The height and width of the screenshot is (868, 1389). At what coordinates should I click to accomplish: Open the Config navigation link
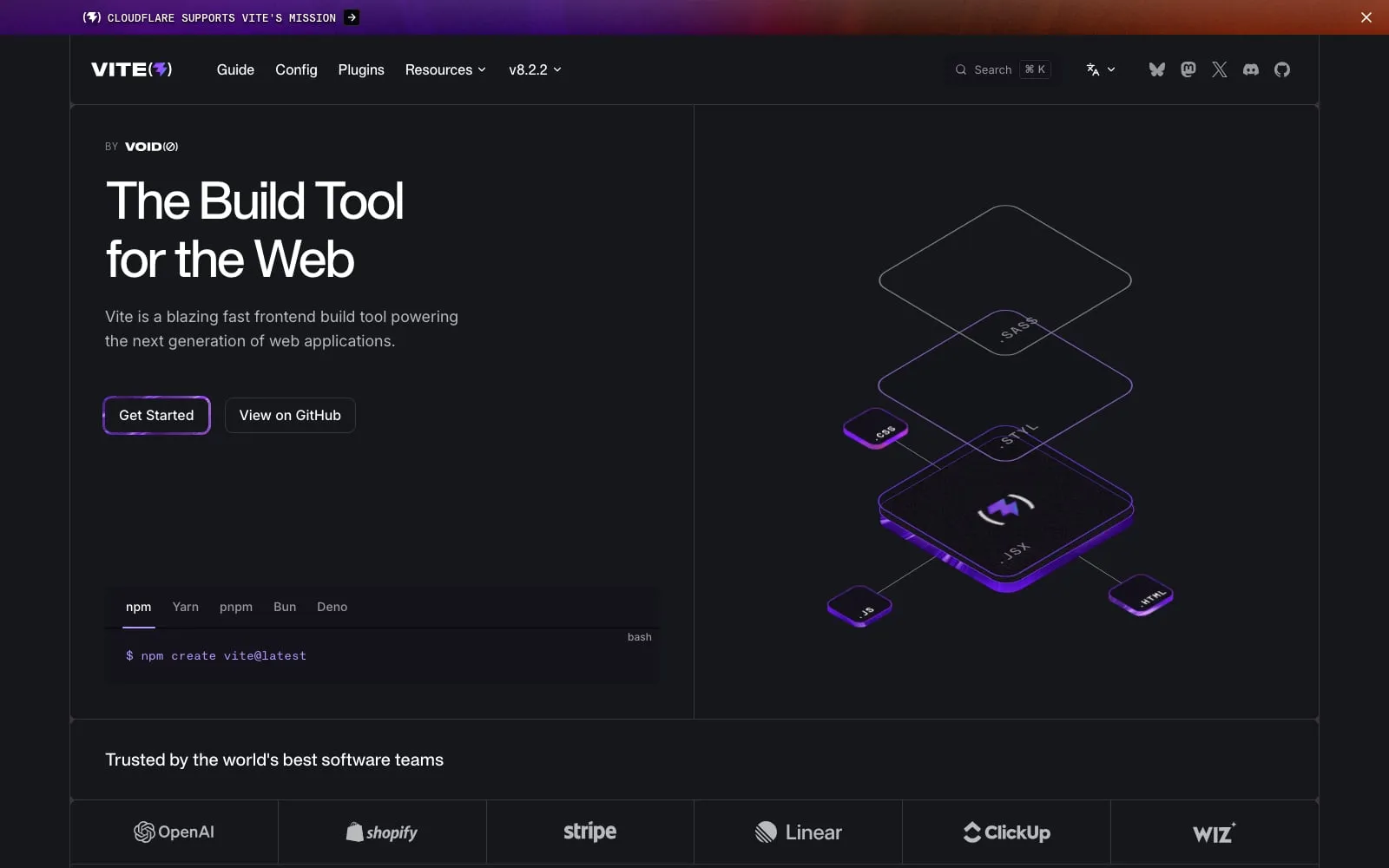(x=296, y=69)
